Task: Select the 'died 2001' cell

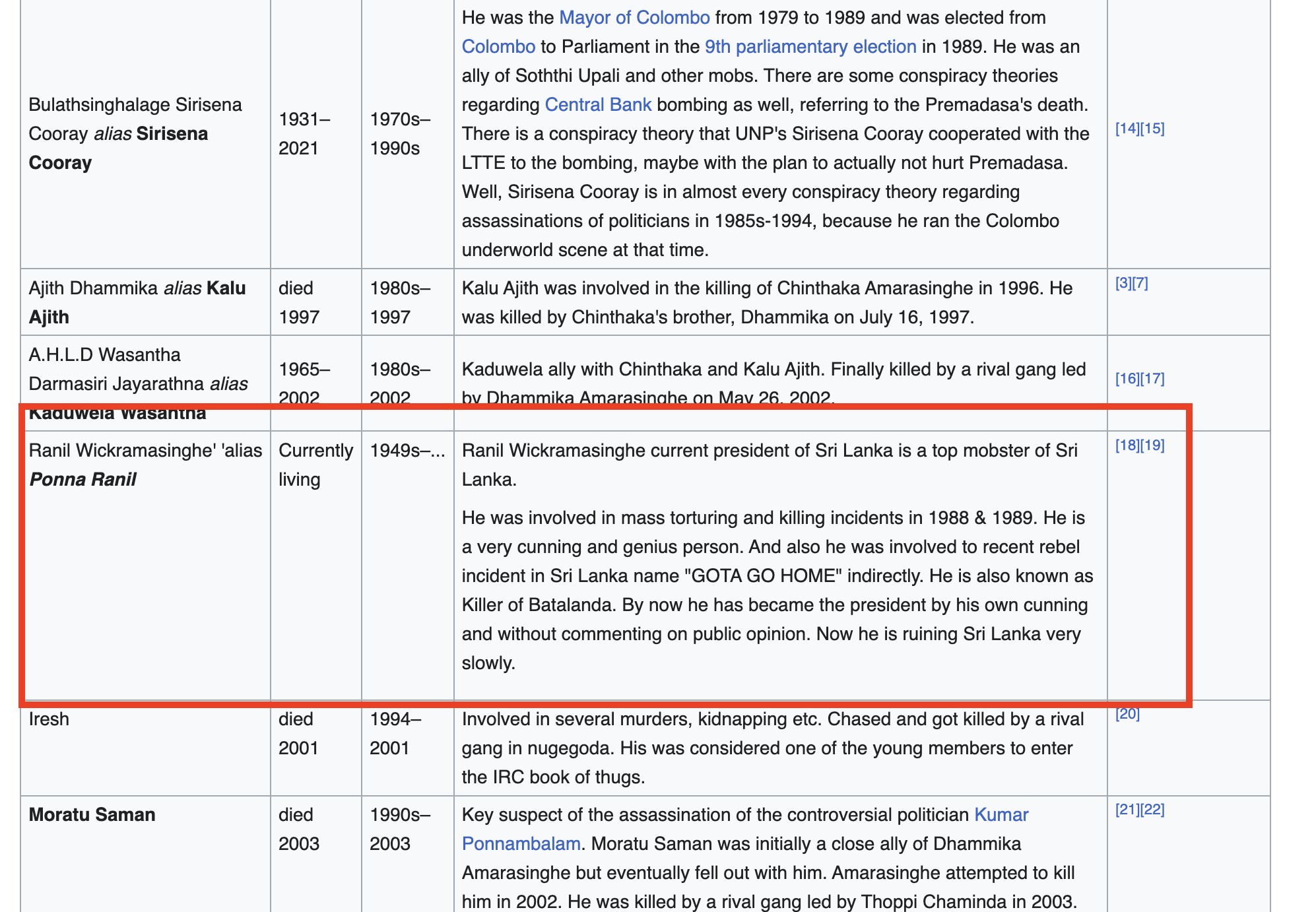Action: tap(315, 748)
